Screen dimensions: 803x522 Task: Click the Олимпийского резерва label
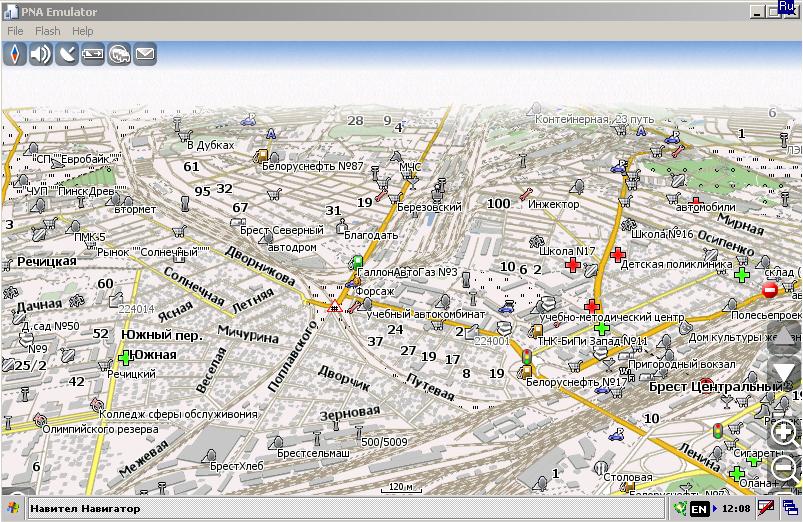[x=100, y=429]
